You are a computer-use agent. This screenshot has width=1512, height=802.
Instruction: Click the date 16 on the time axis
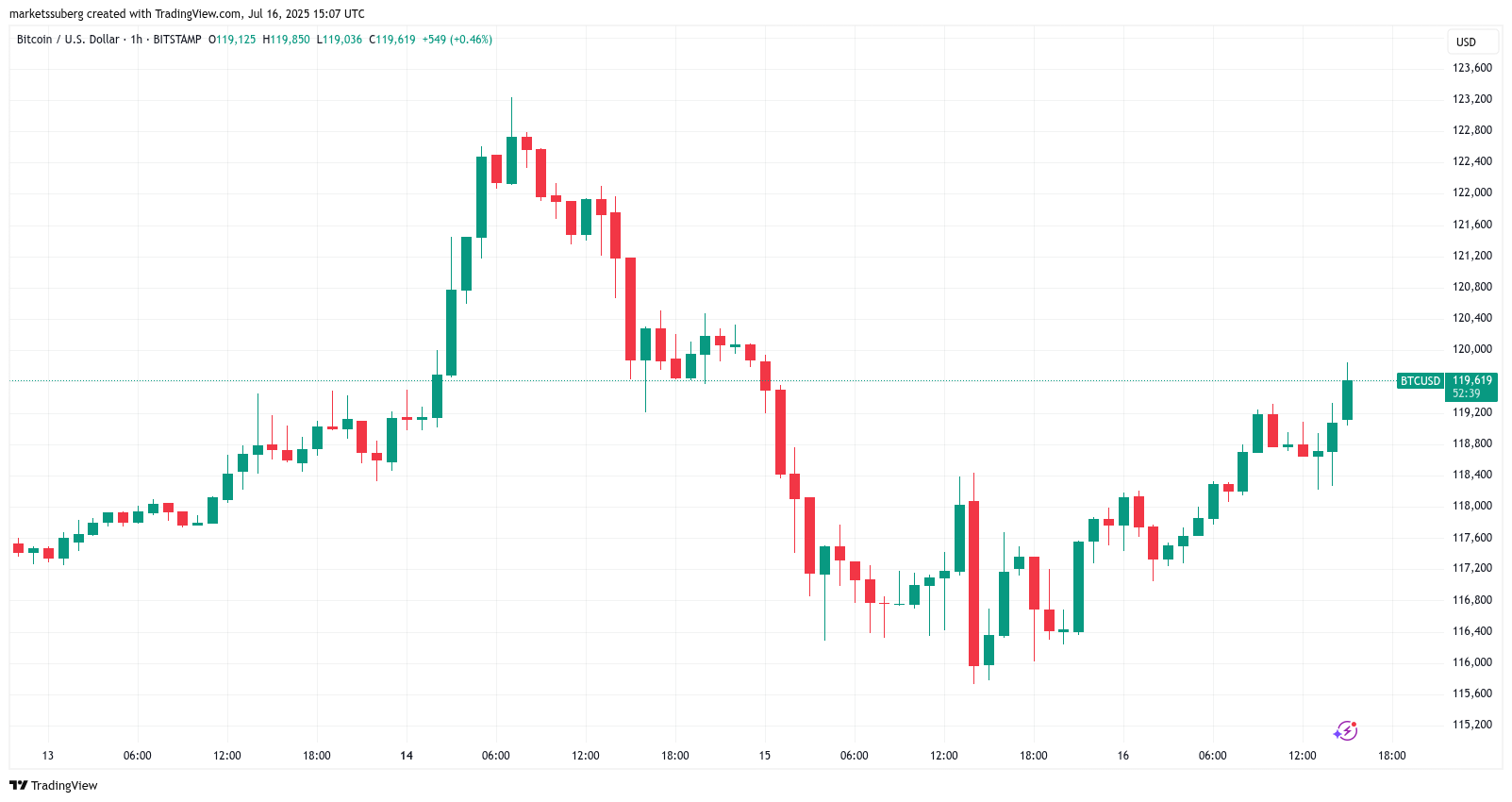[x=1123, y=756]
